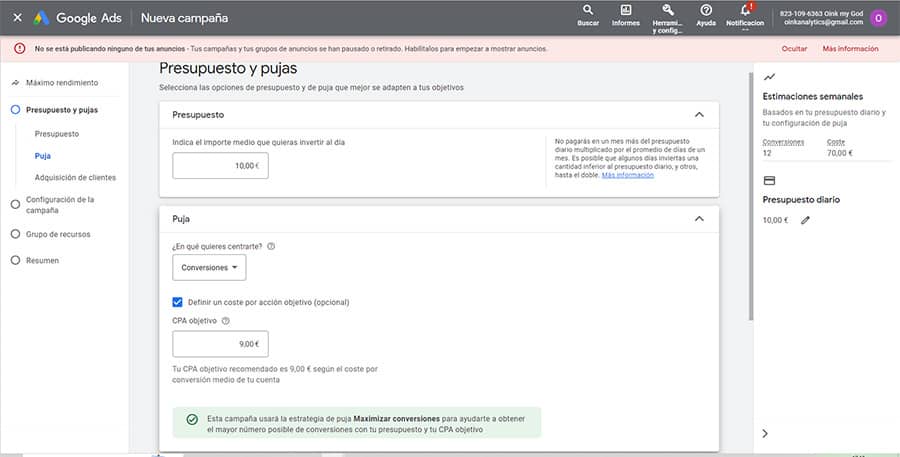Click the Presupuesto y pujas heading
The height and width of the screenshot is (457, 900).
[228, 68]
